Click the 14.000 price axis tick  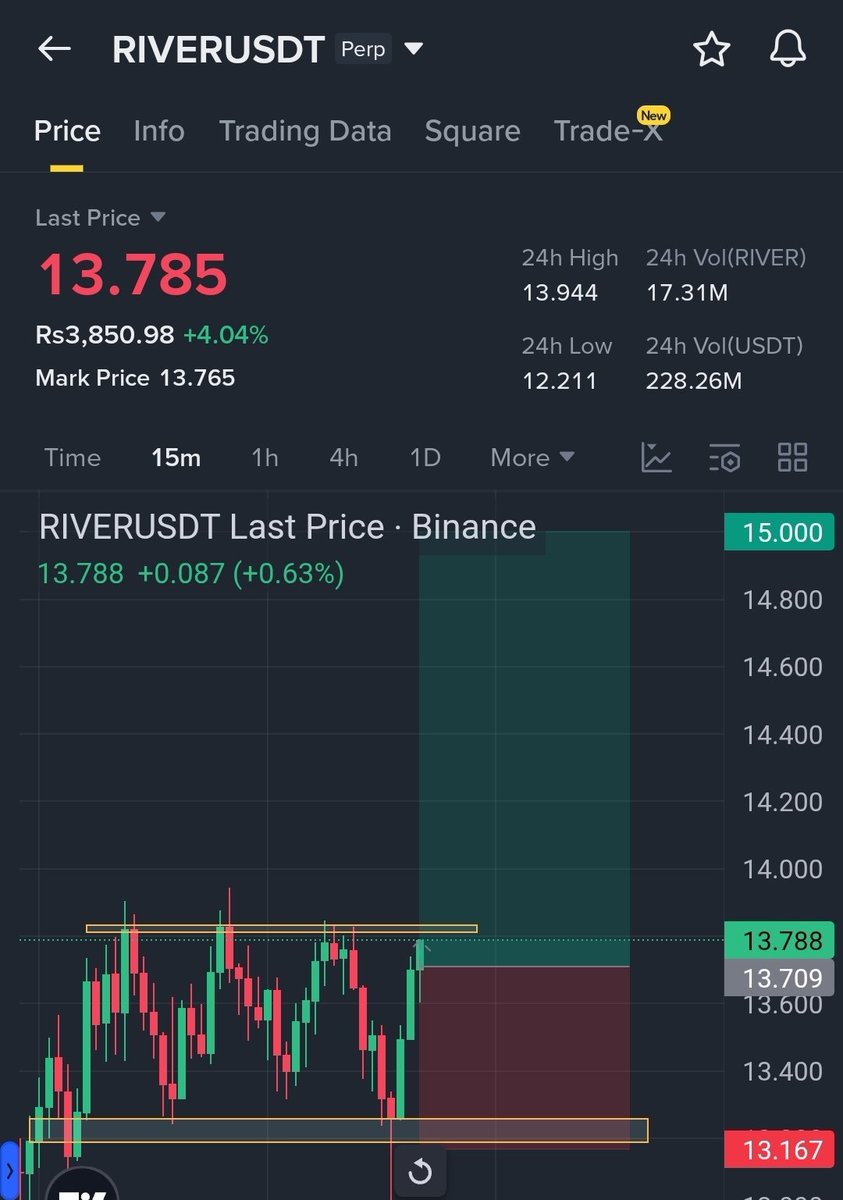click(x=782, y=870)
